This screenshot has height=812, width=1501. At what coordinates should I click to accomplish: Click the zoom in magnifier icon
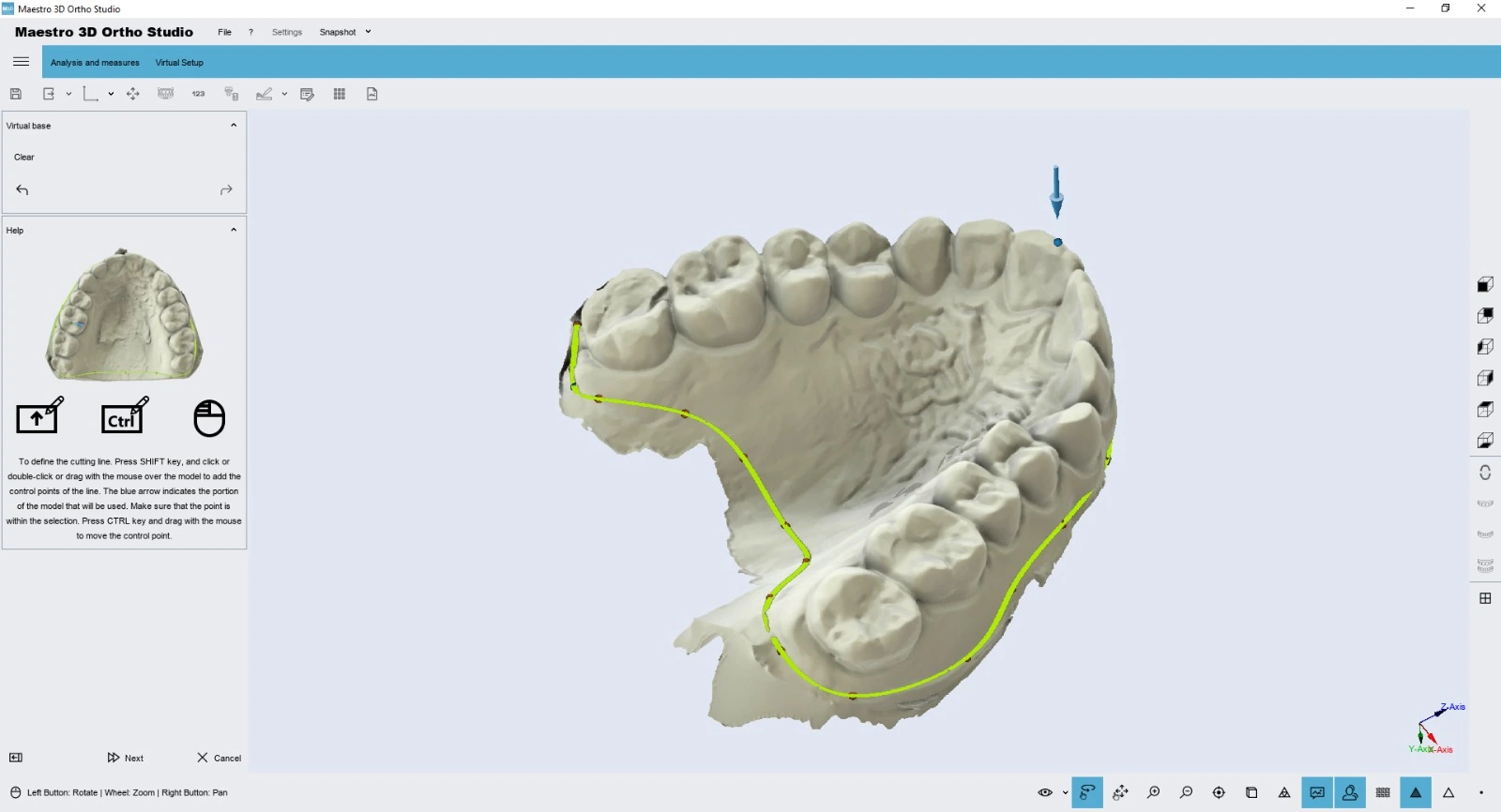coord(1154,792)
